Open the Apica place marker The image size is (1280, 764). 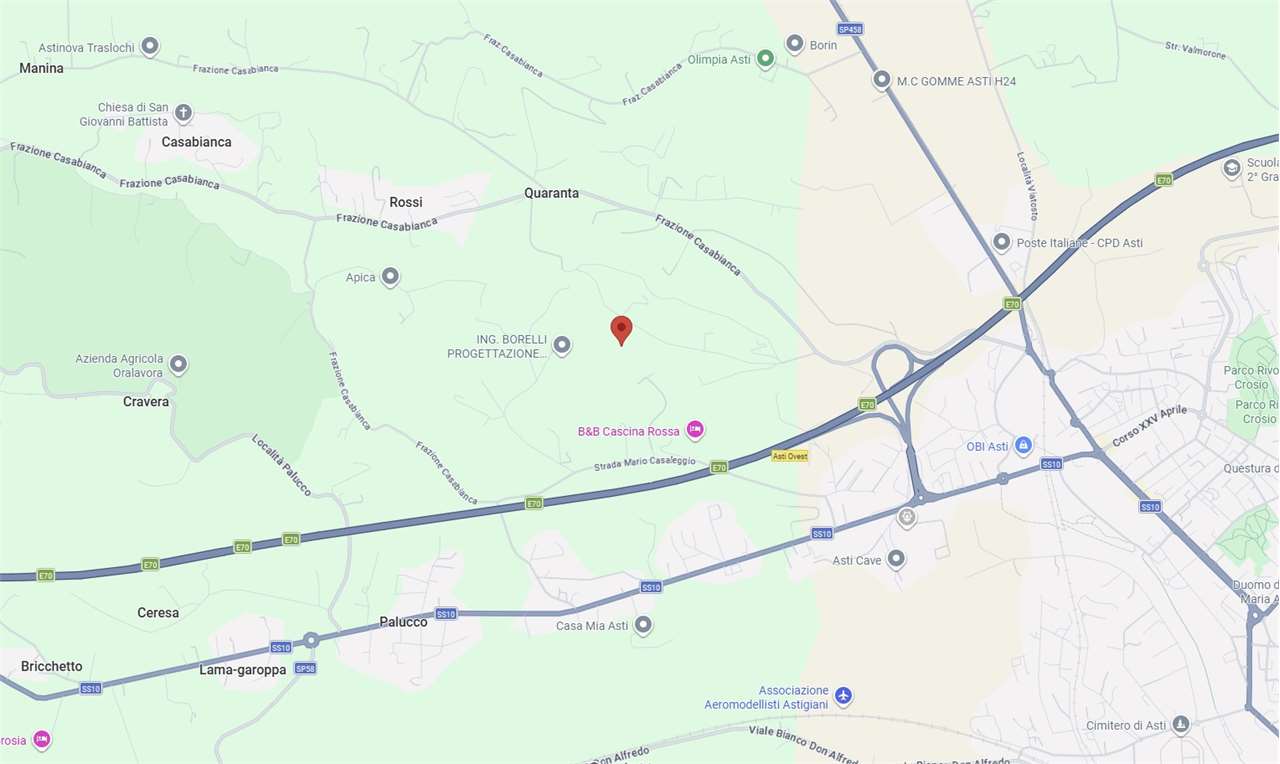click(x=390, y=276)
